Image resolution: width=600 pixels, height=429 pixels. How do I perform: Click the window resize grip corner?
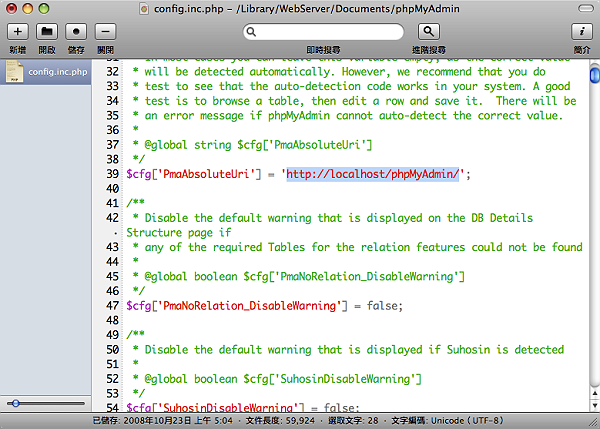(x=594, y=423)
